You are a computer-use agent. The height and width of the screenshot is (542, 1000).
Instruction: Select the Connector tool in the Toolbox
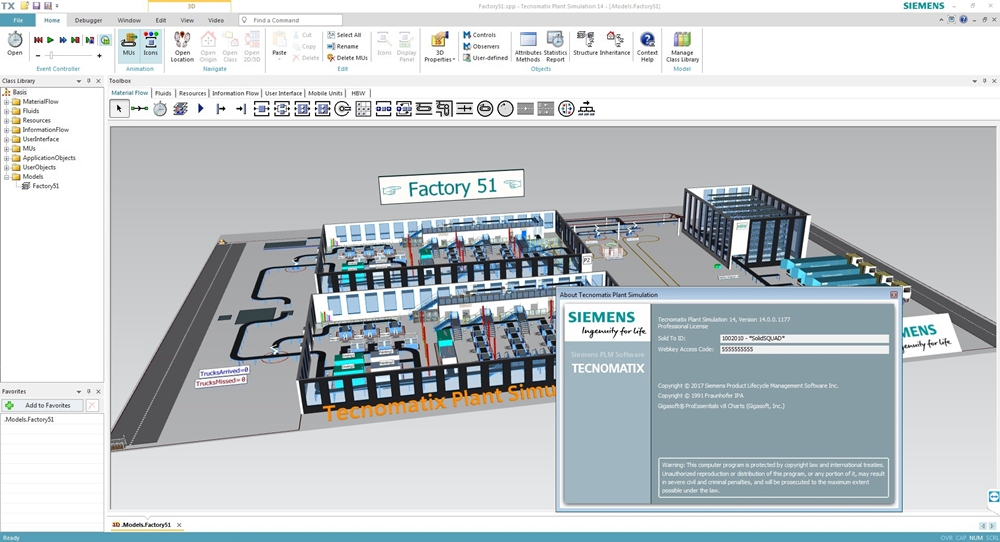(140, 108)
